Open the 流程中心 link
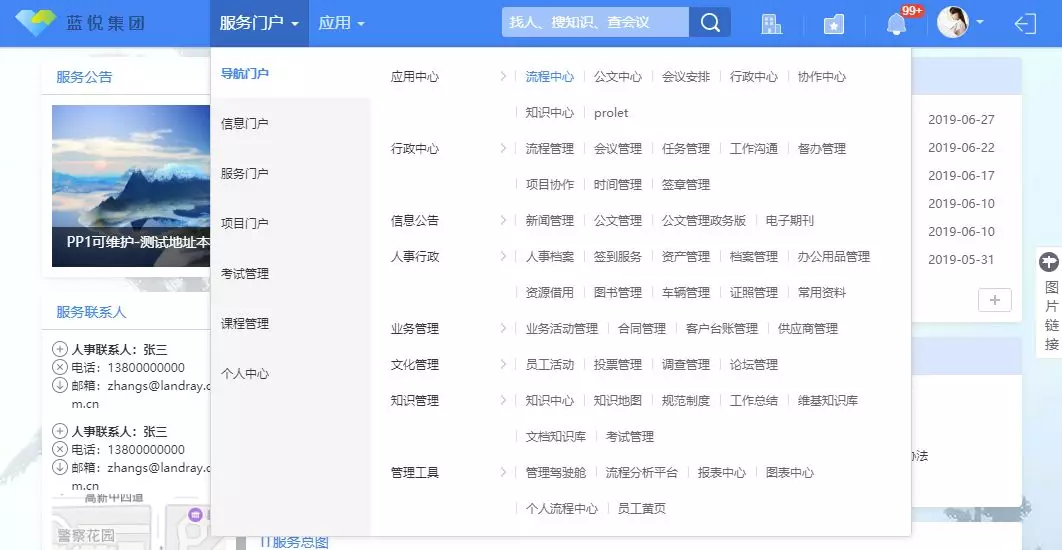The height and width of the screenshot is (550, 1062). (x=549, y=77)
